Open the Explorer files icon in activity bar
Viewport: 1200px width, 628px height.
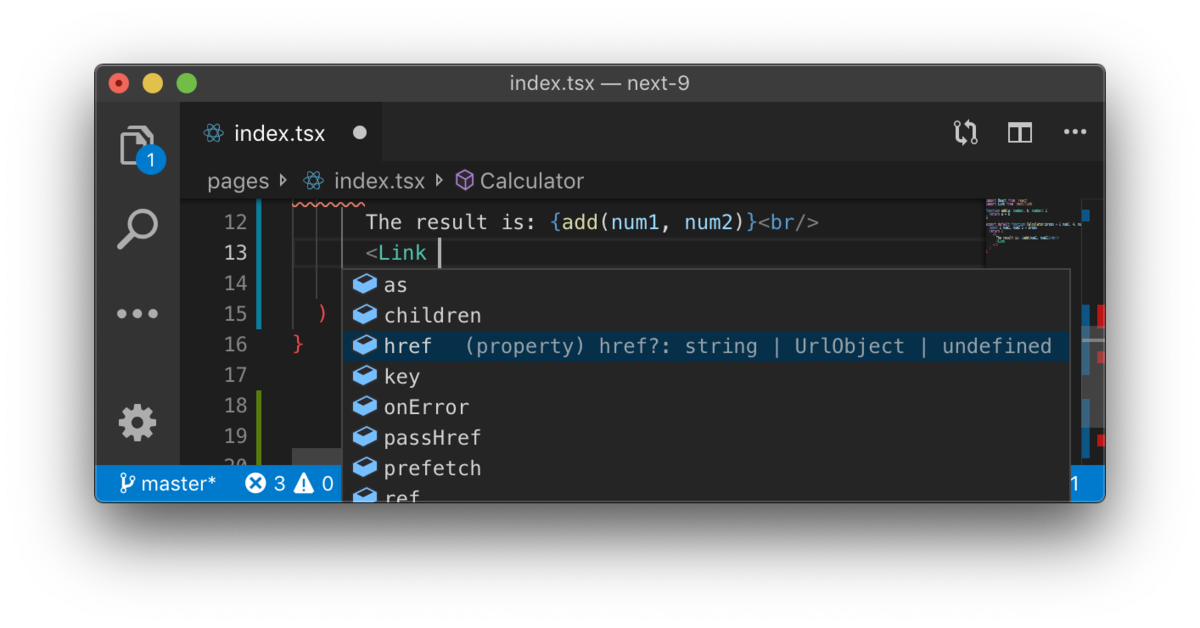[137, 146]
